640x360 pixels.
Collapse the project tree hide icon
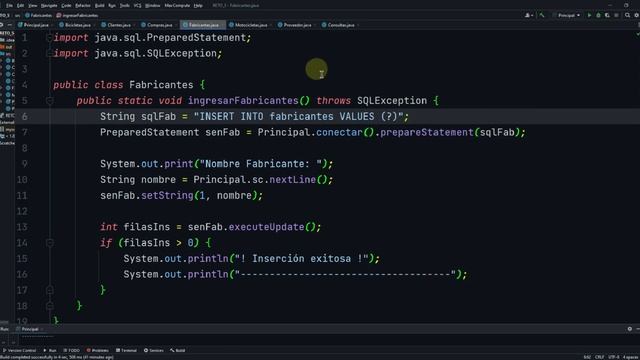(x=10, y=25)
